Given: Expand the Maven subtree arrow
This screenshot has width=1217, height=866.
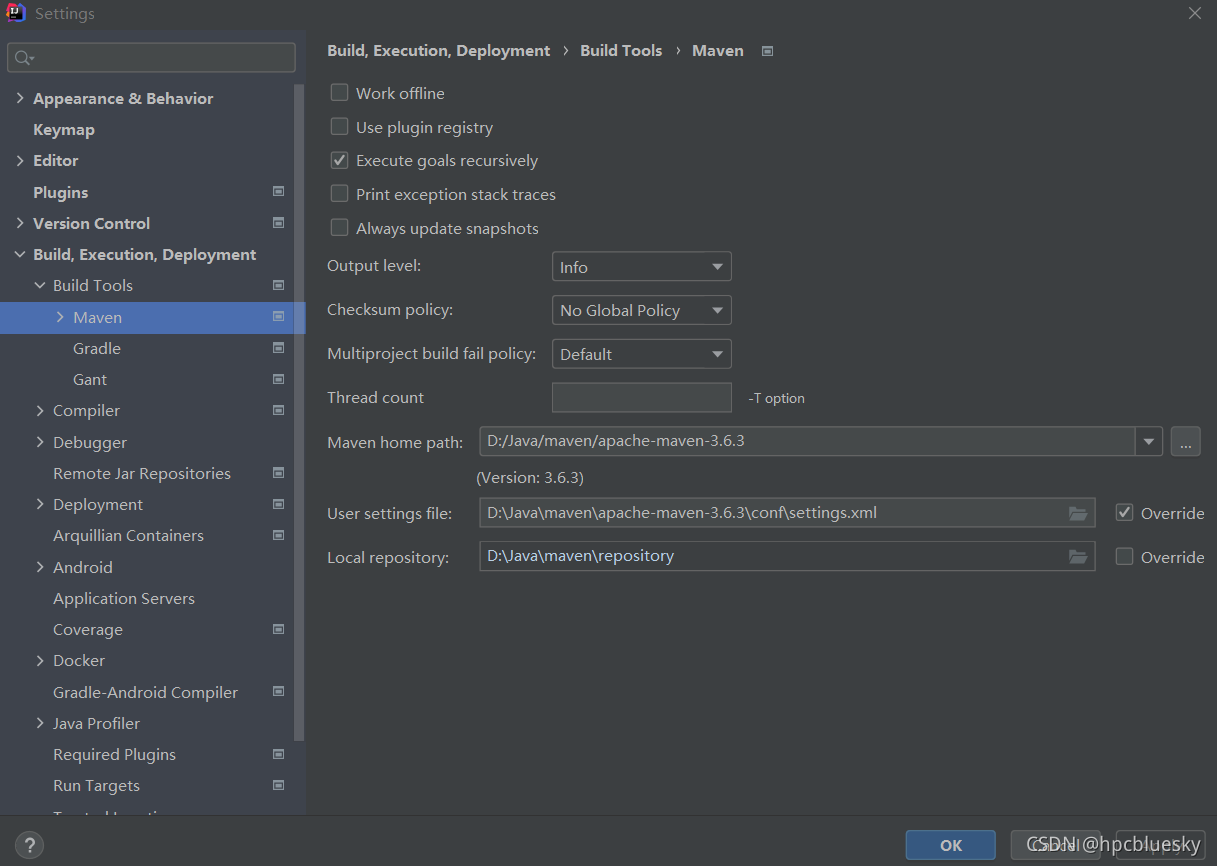Looking at the screenshot, I should 60,317.
